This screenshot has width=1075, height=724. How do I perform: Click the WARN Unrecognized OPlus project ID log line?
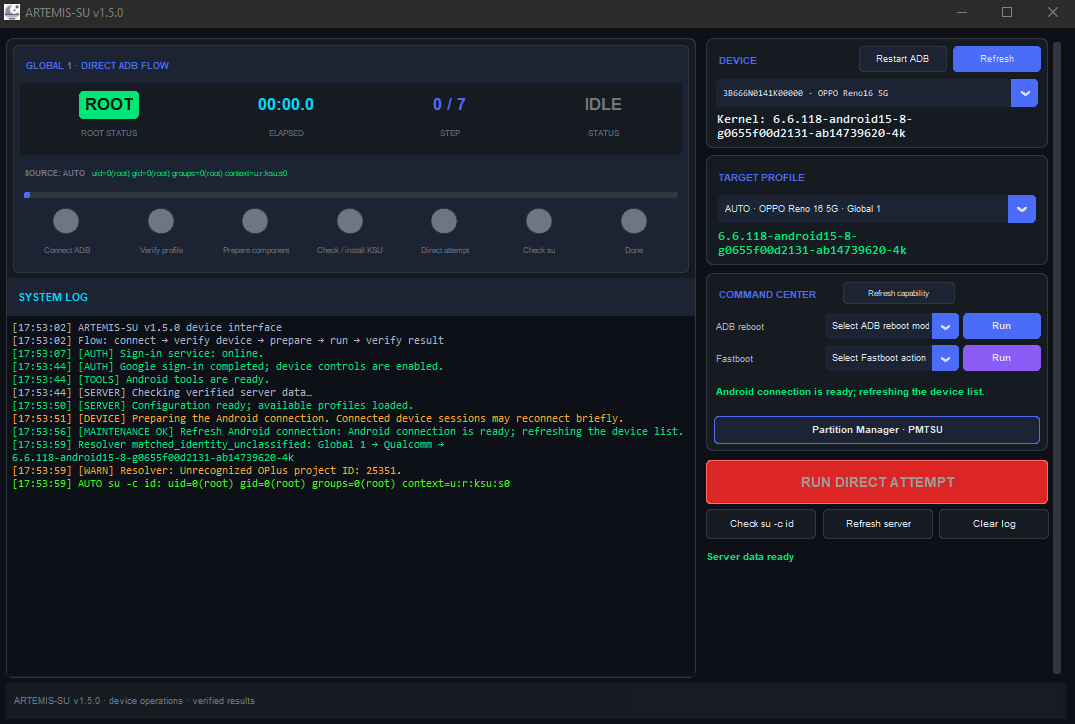point(207,471)
